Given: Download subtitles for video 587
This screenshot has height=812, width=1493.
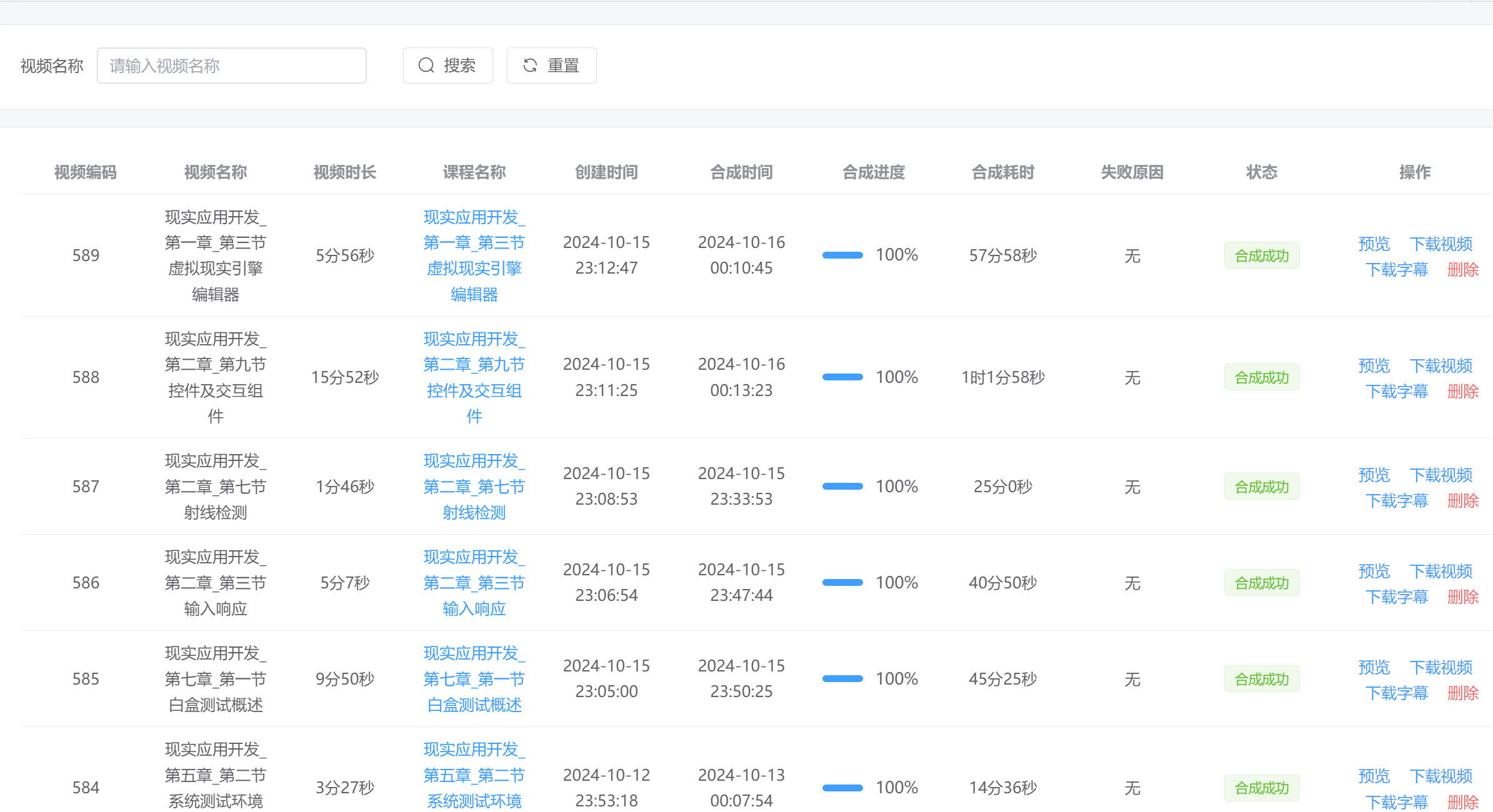Looking at the screenshot, I should (1396, 501).
